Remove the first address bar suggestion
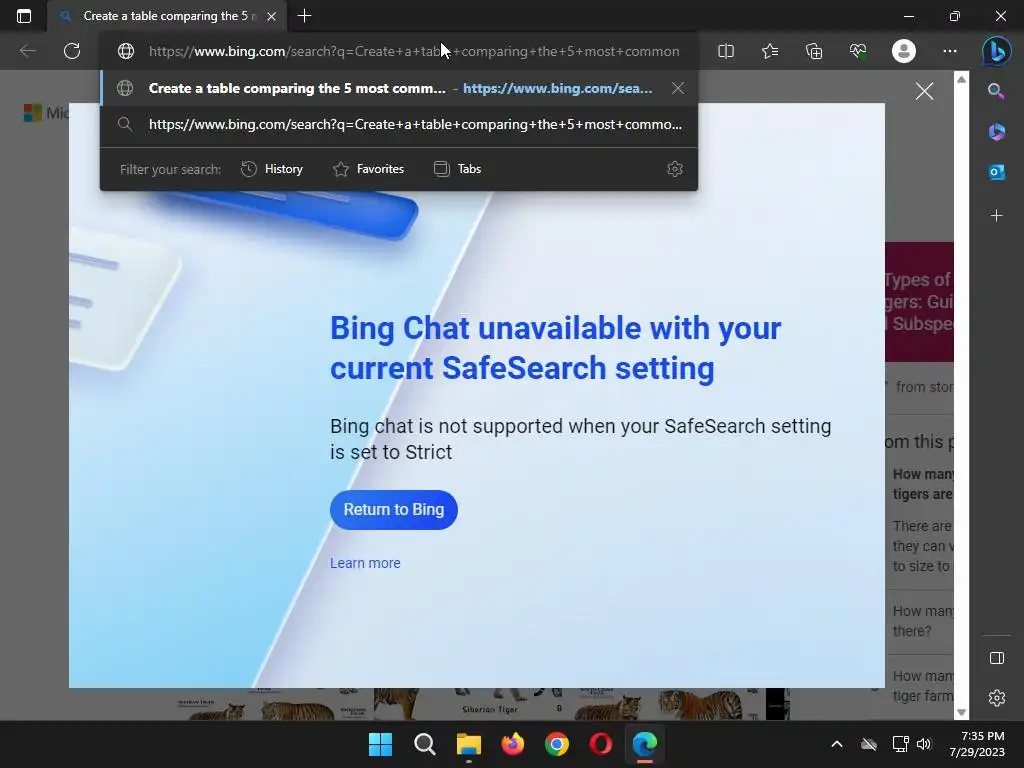Viewport: 1024px width, 768px height. click(x=678, y=88)
